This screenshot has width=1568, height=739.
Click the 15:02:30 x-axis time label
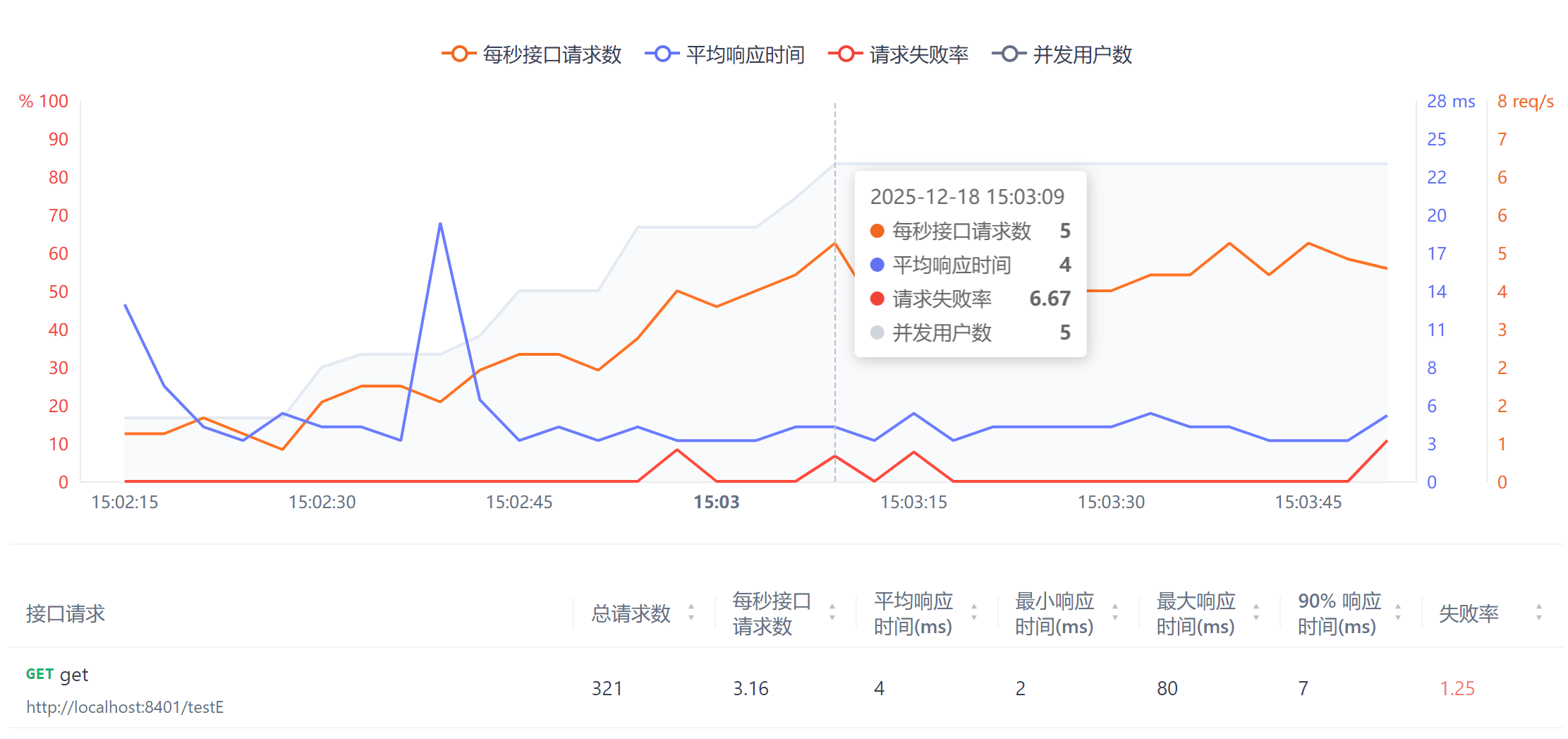pyautogui.click(x=322, y=503)
